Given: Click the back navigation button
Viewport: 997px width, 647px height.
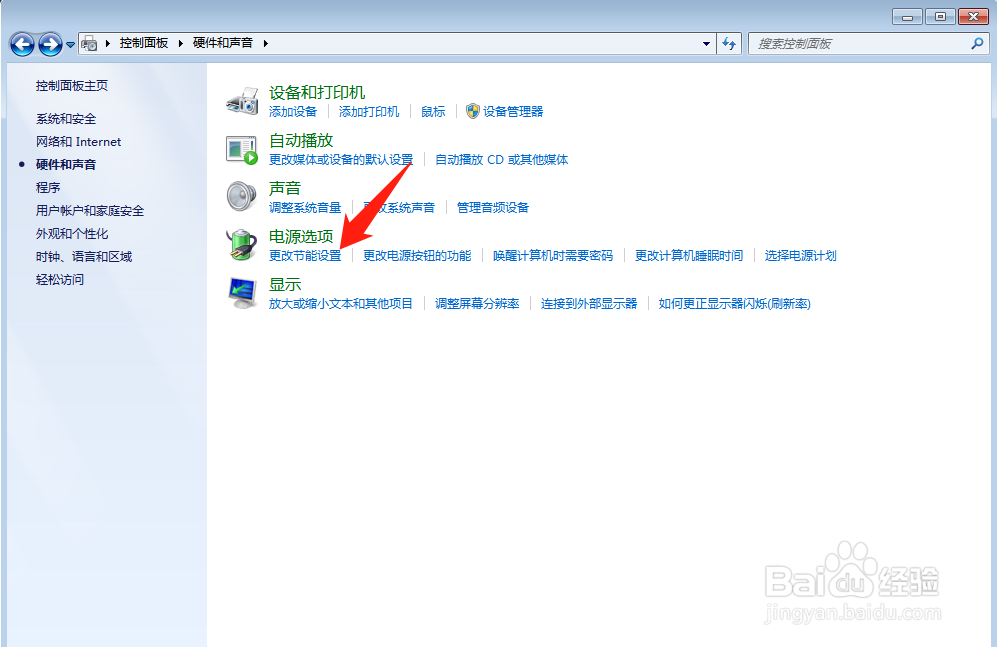Looking at the screenshot, I should pyautogui.click(x=22, y=43).
